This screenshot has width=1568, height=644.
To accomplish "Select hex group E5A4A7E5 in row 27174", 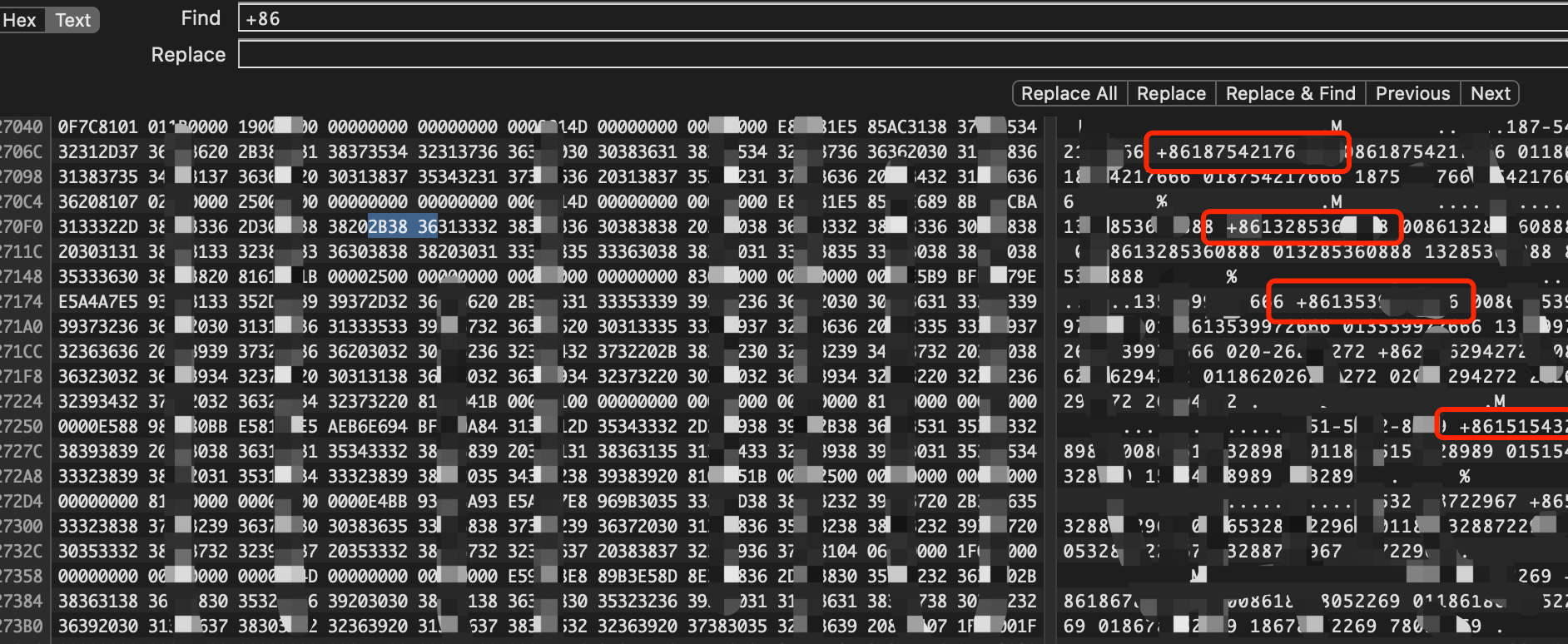I will (x=97, y=301).
